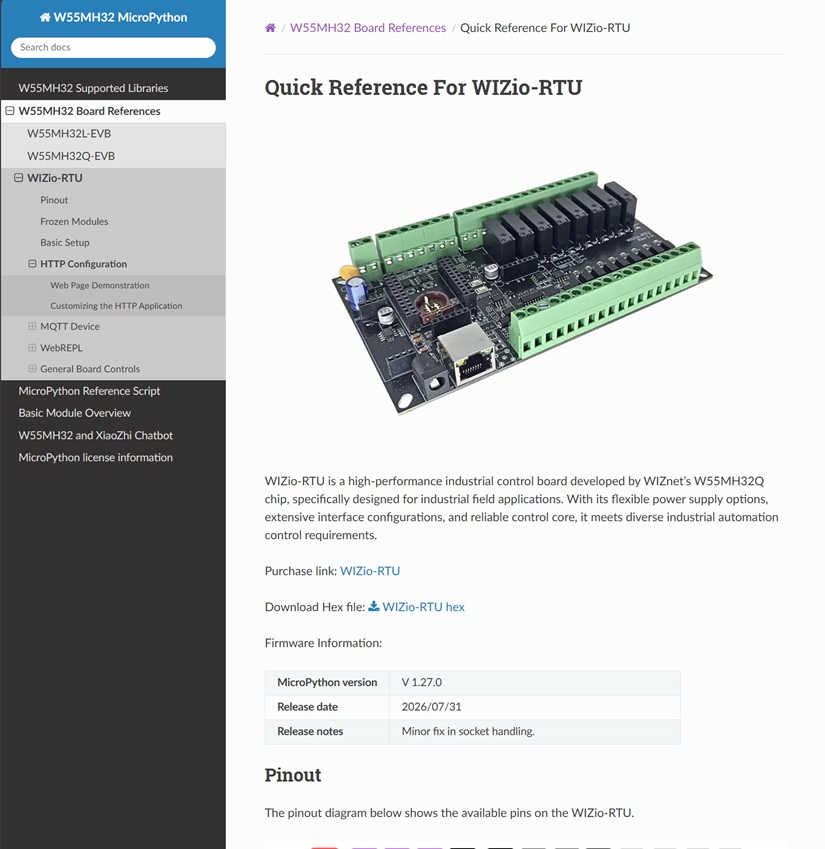The image size is (825, 849).
Task: Open Web Page Demonstration subsection
Action: point(100,285)
